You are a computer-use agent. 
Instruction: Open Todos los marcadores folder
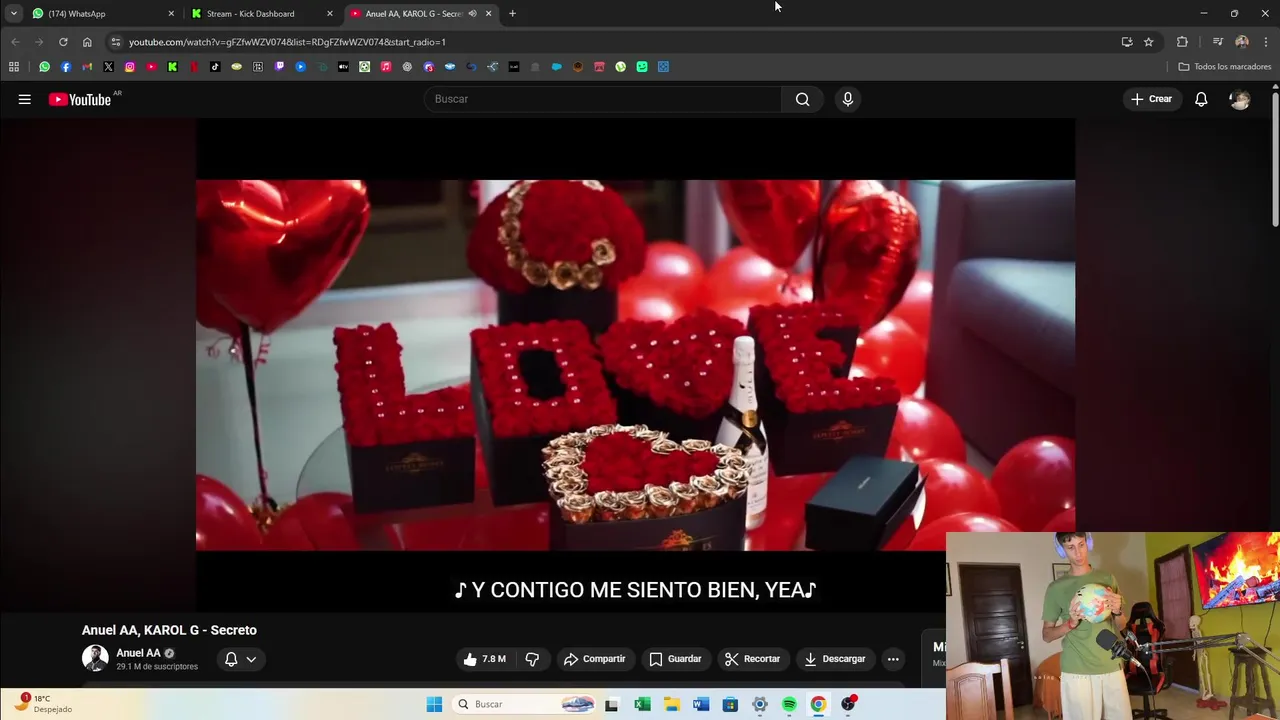click(1225, 67)
